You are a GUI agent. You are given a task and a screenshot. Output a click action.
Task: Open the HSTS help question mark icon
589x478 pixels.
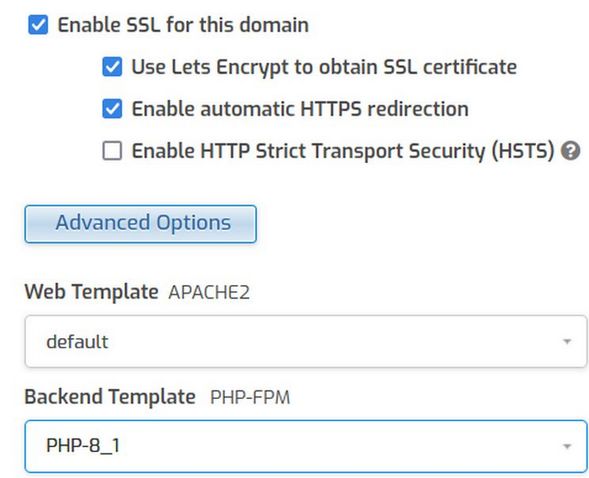571,151
